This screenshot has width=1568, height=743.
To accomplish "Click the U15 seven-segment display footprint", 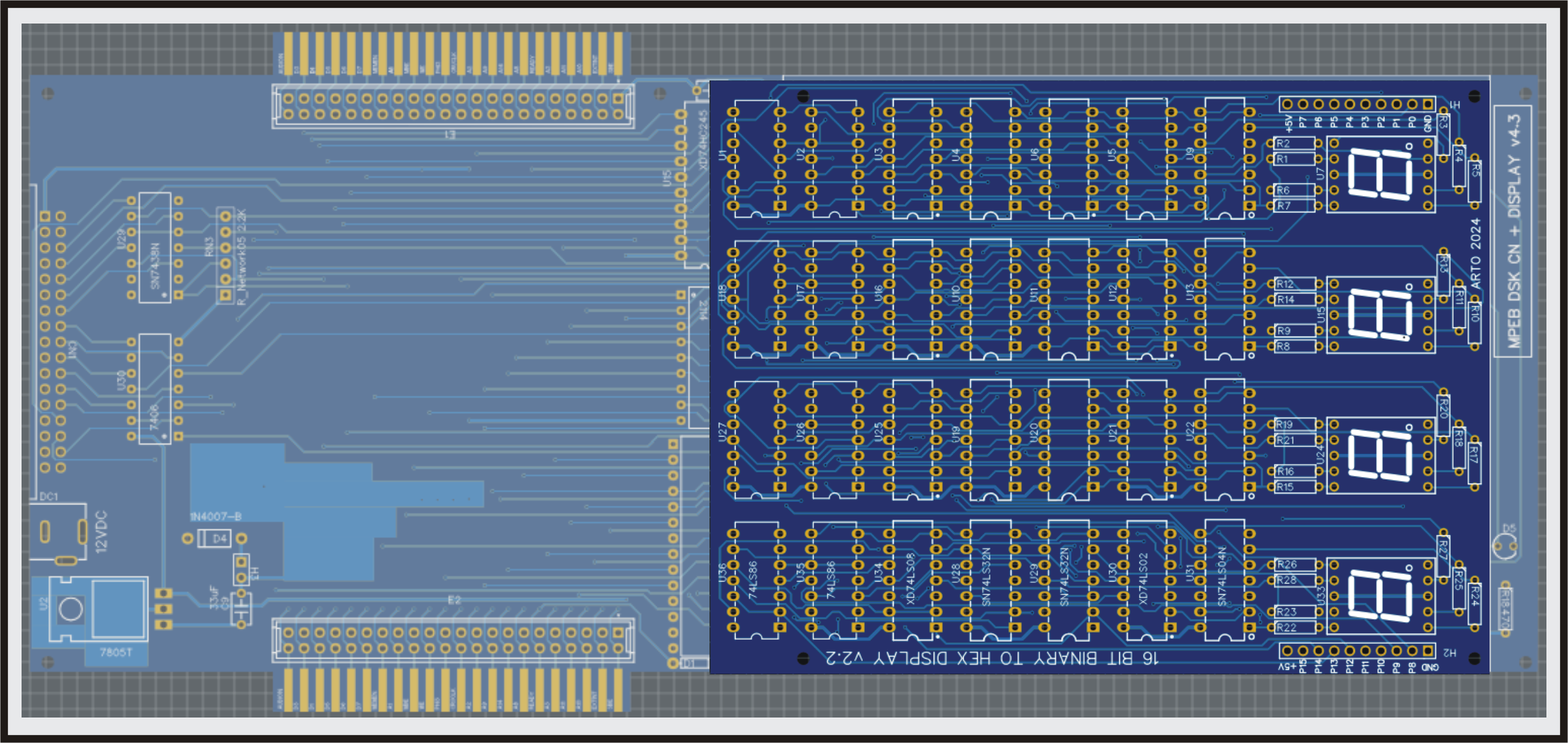I will pyautogui.click(x=1380, y=315).
